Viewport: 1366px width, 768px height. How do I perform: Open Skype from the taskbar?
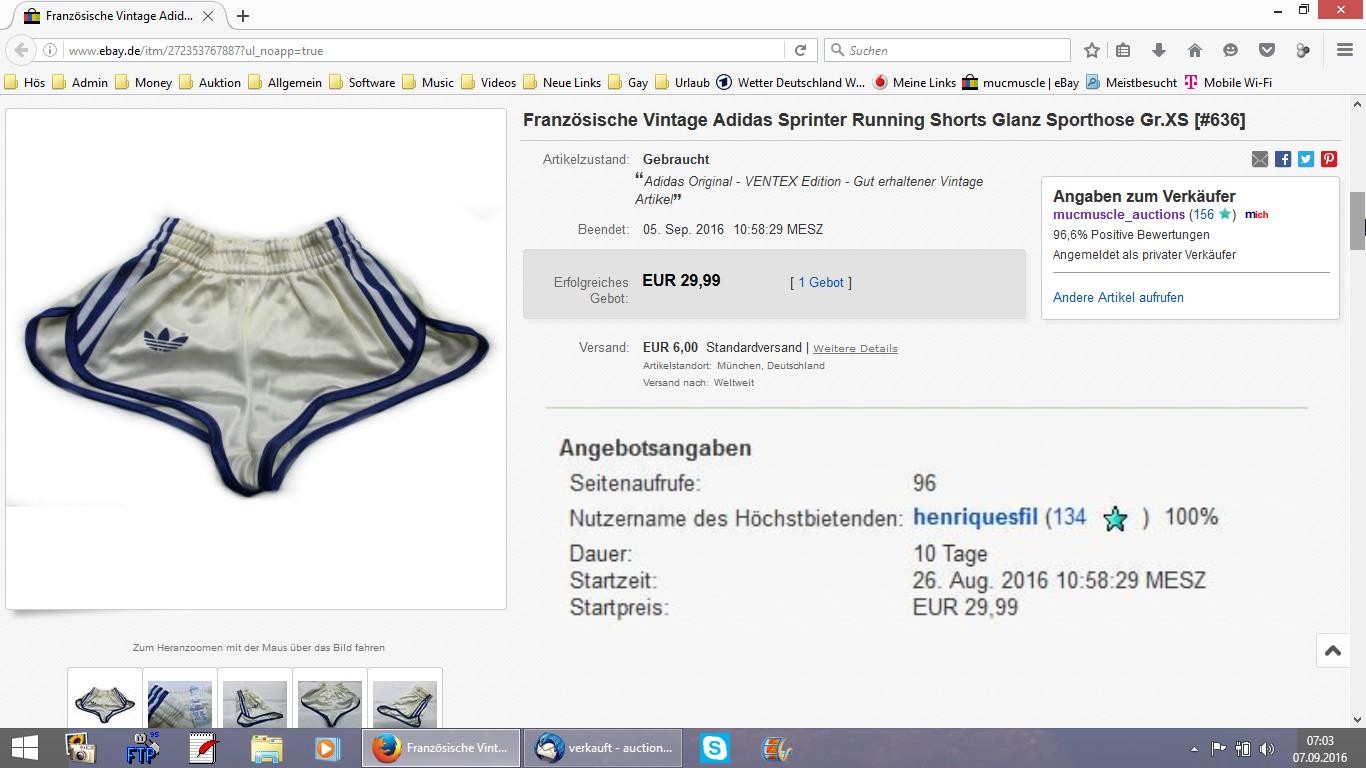[x=714, y=748]
